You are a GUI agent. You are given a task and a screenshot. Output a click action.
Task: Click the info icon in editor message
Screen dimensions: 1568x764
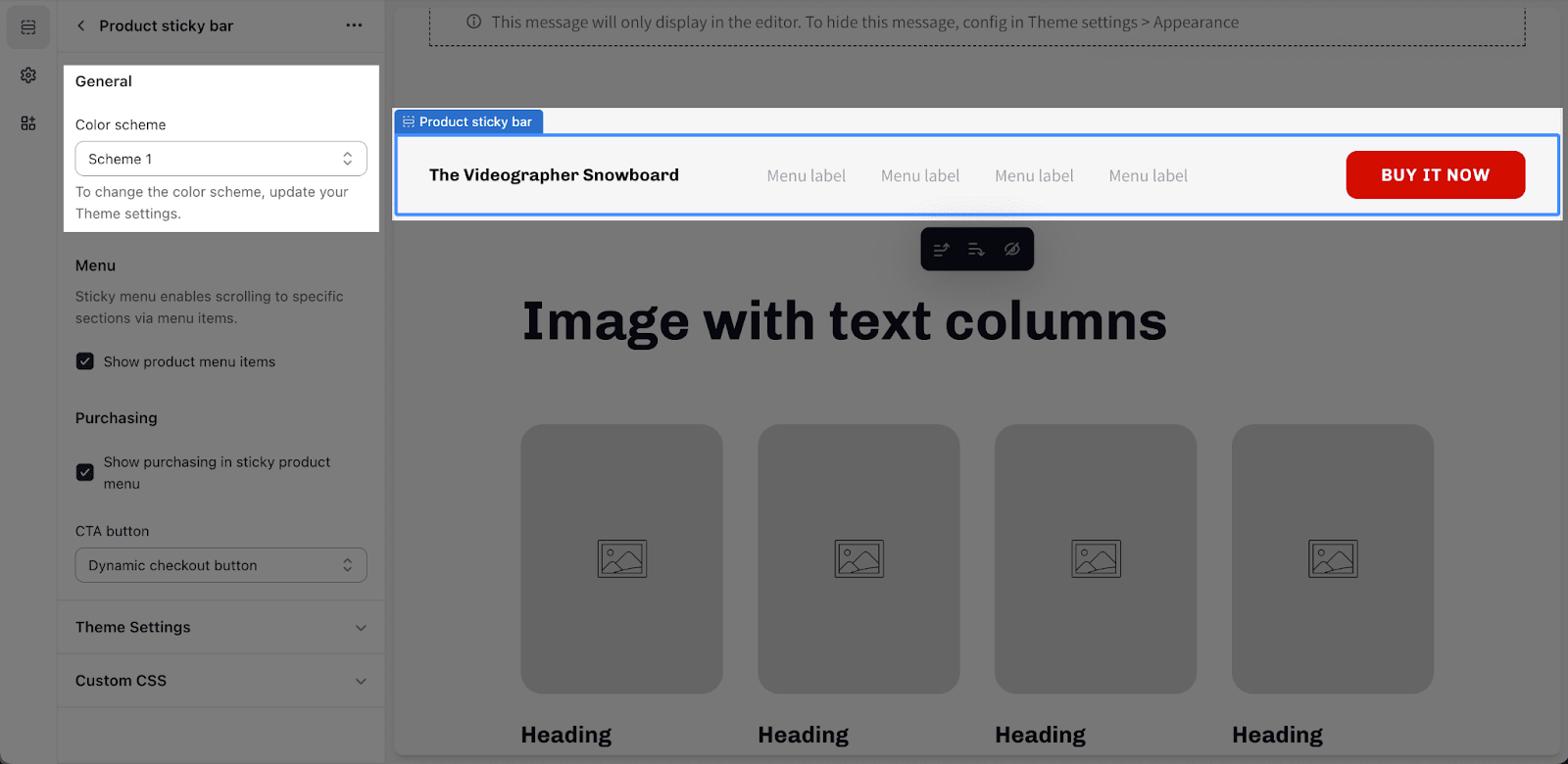474,22
